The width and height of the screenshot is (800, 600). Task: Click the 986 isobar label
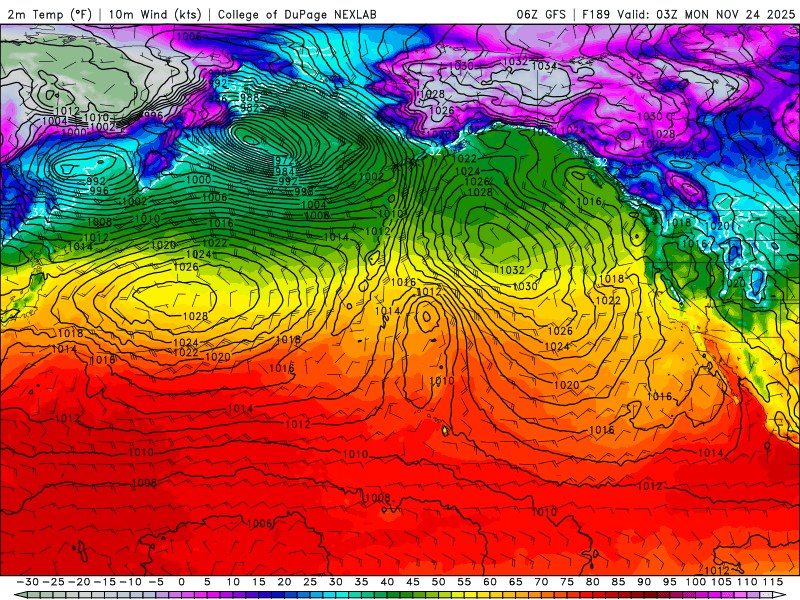217,98
